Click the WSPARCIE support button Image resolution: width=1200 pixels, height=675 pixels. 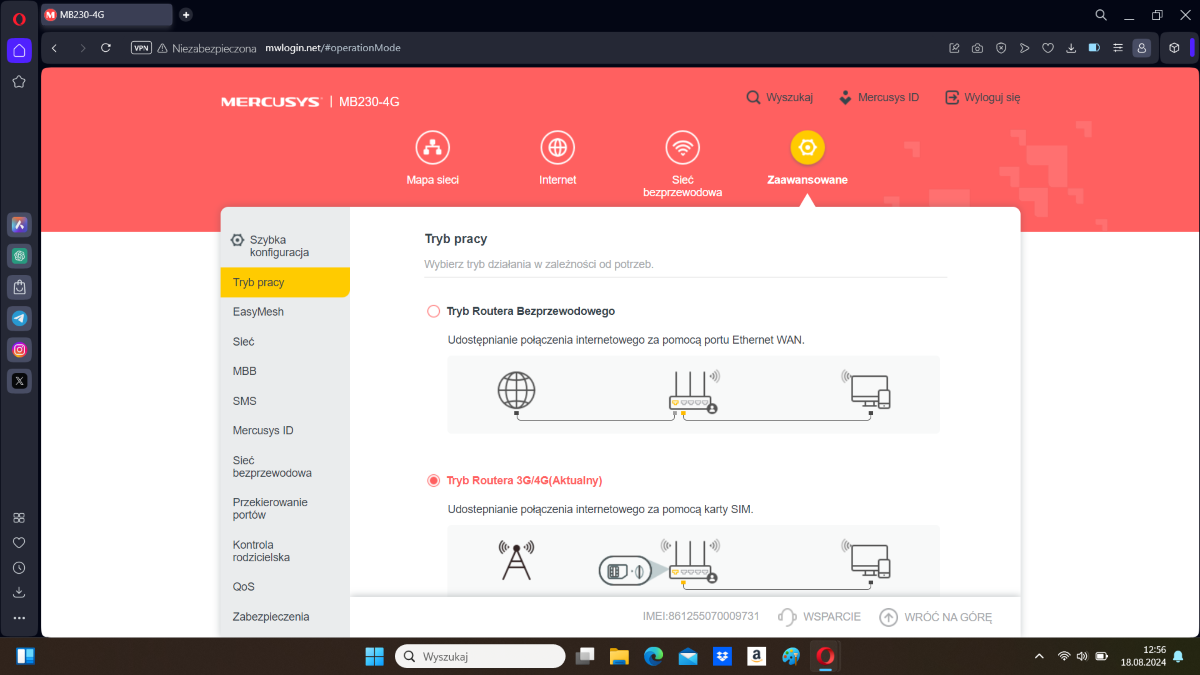(x=819, y=617)
